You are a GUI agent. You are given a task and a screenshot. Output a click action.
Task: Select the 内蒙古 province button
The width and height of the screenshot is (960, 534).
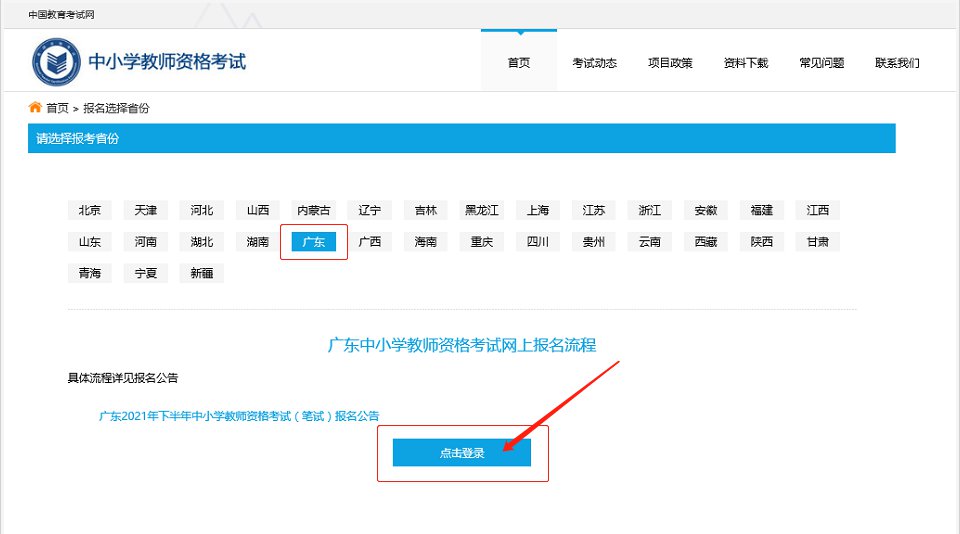pos(314,210)
